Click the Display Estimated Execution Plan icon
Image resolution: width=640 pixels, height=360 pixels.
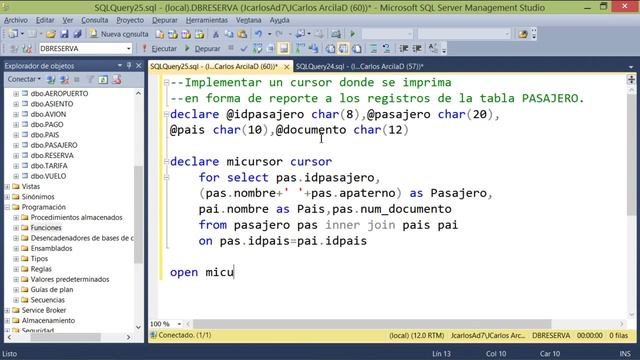coord(257,49)
